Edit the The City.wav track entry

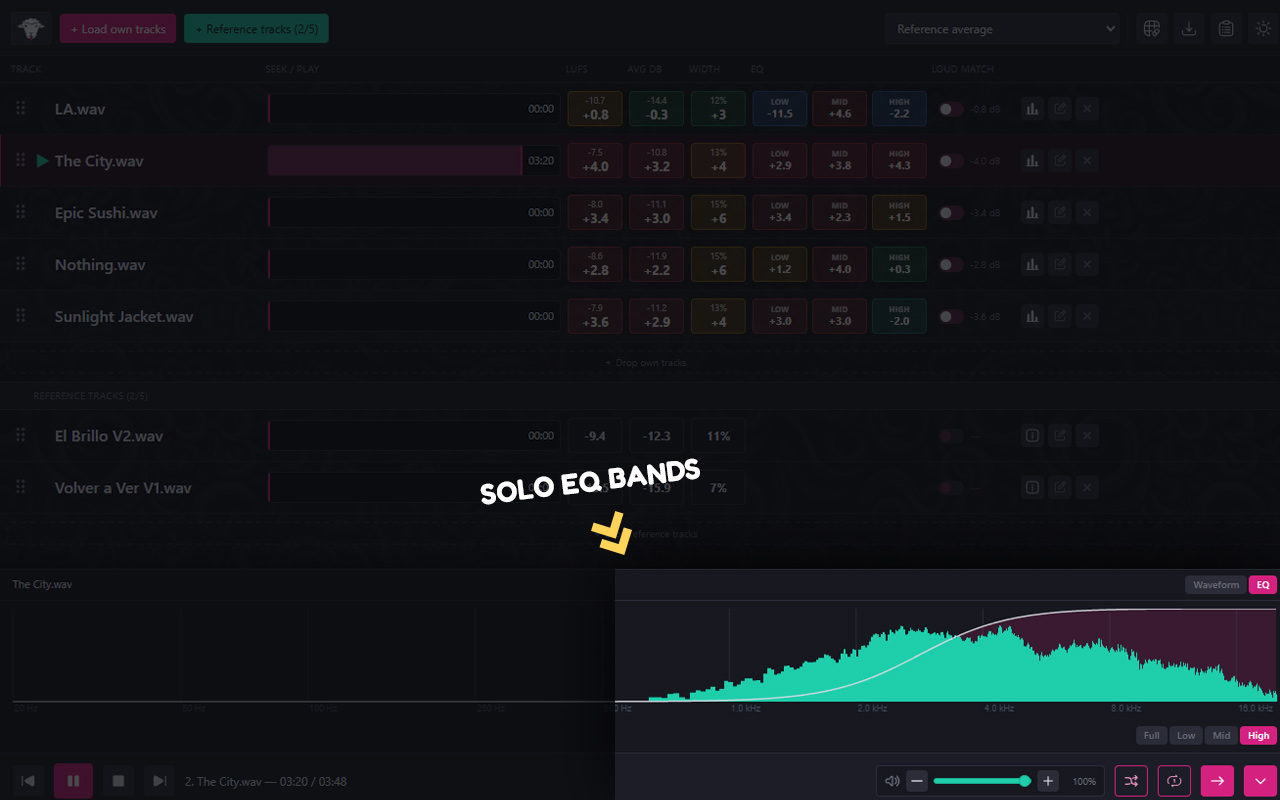(1060, 161)
